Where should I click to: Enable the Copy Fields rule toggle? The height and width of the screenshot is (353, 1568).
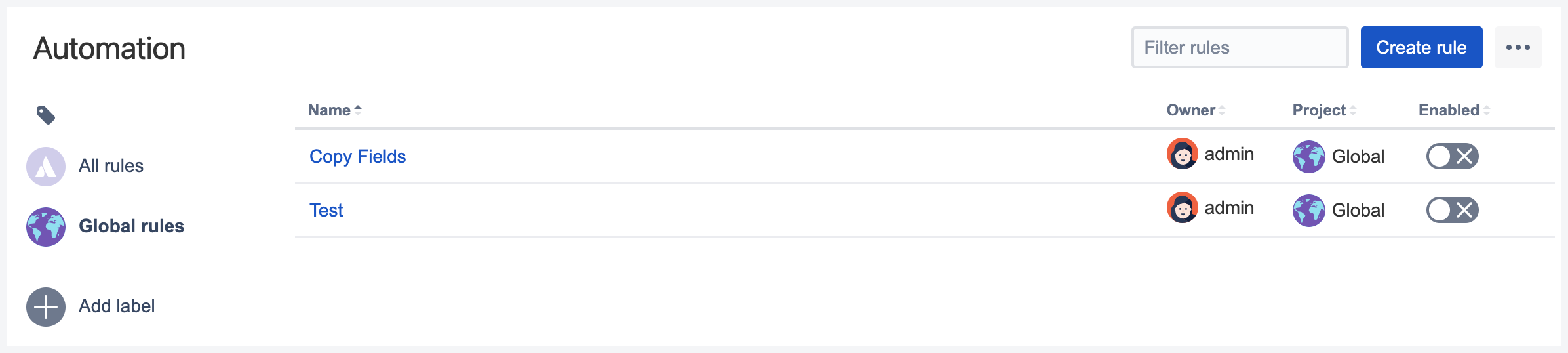click(x=1452, y=156)
